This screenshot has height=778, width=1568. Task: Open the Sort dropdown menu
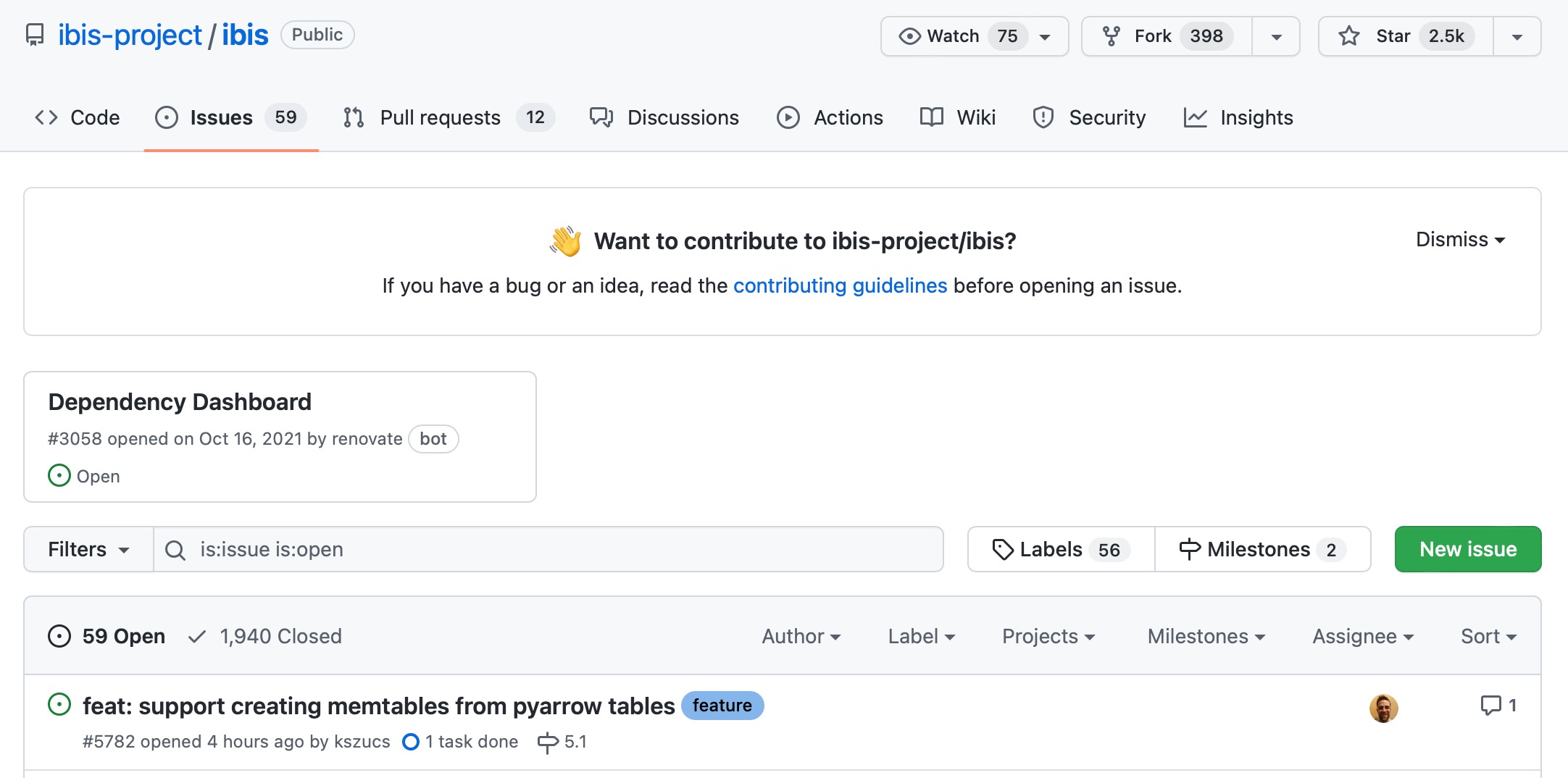click(x=1488, y=636)
